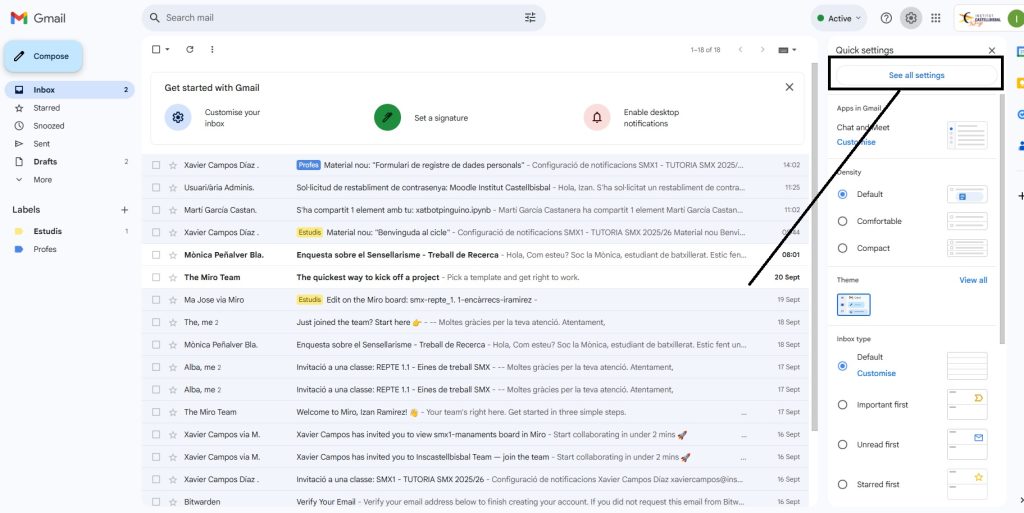Screen dimensions: 1024x513
Task: Open the Active status dropdown
Action: pyautogui.click(x=839, y=18)
